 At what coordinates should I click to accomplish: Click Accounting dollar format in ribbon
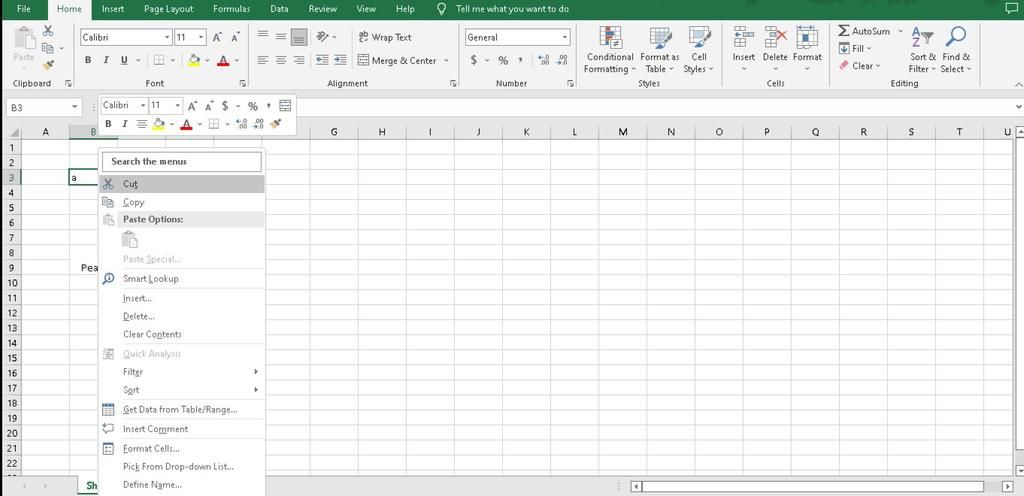(x=474, y=60)
